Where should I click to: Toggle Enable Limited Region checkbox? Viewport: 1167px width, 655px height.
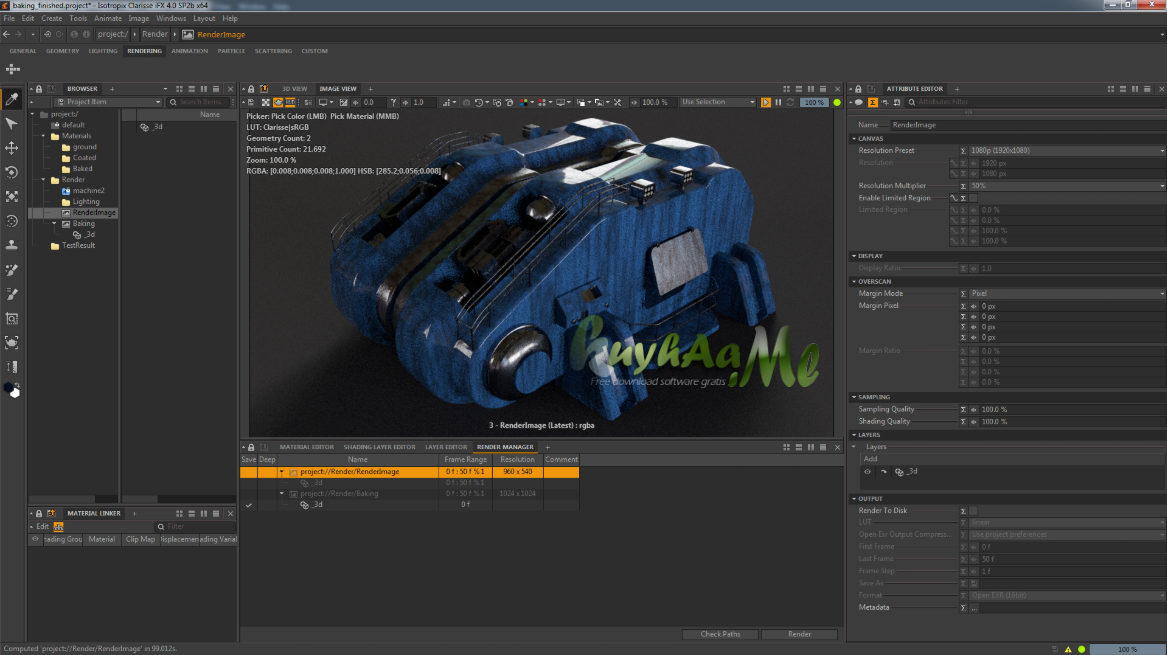973,198
